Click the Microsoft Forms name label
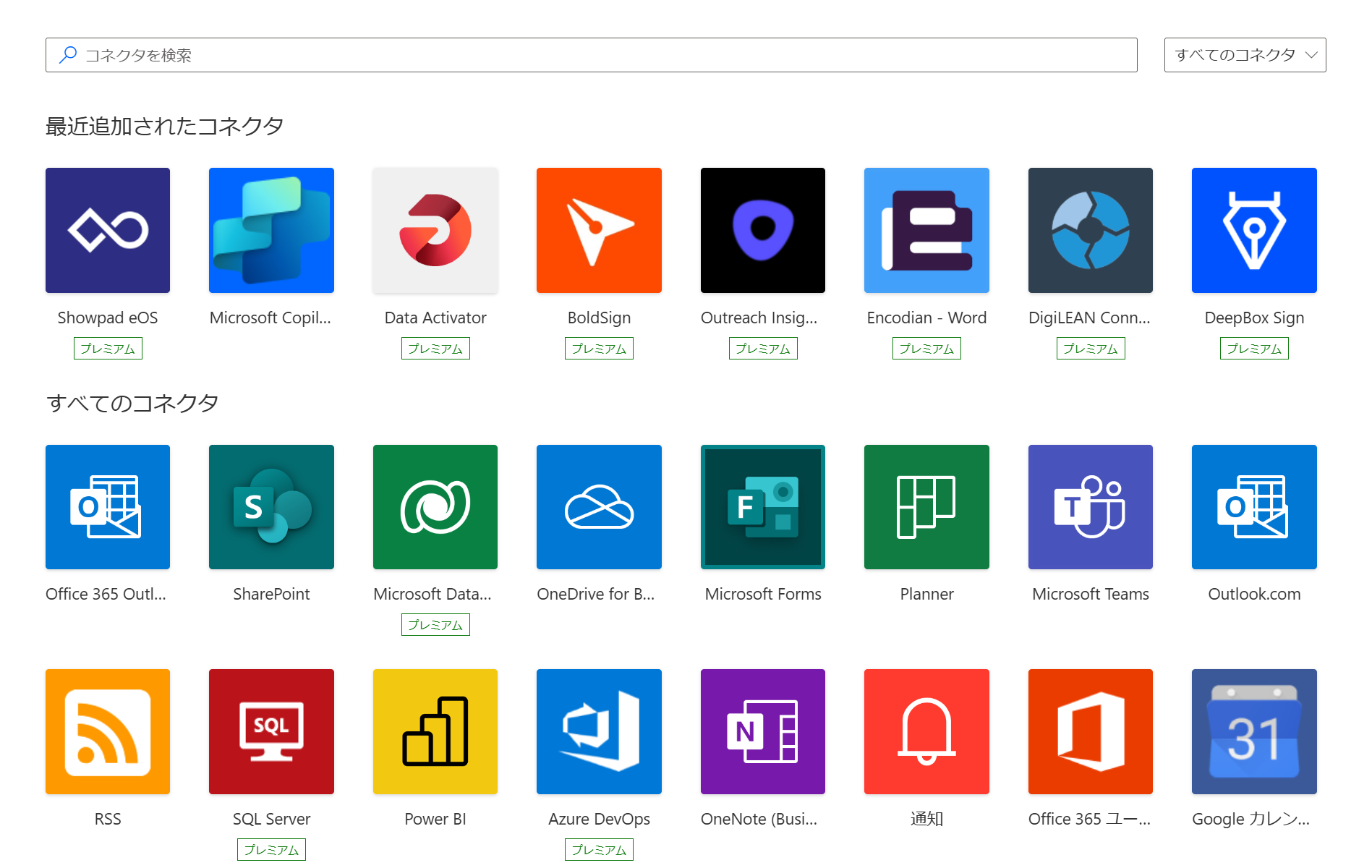This screenshot has width=1372, height=868. 763,594
